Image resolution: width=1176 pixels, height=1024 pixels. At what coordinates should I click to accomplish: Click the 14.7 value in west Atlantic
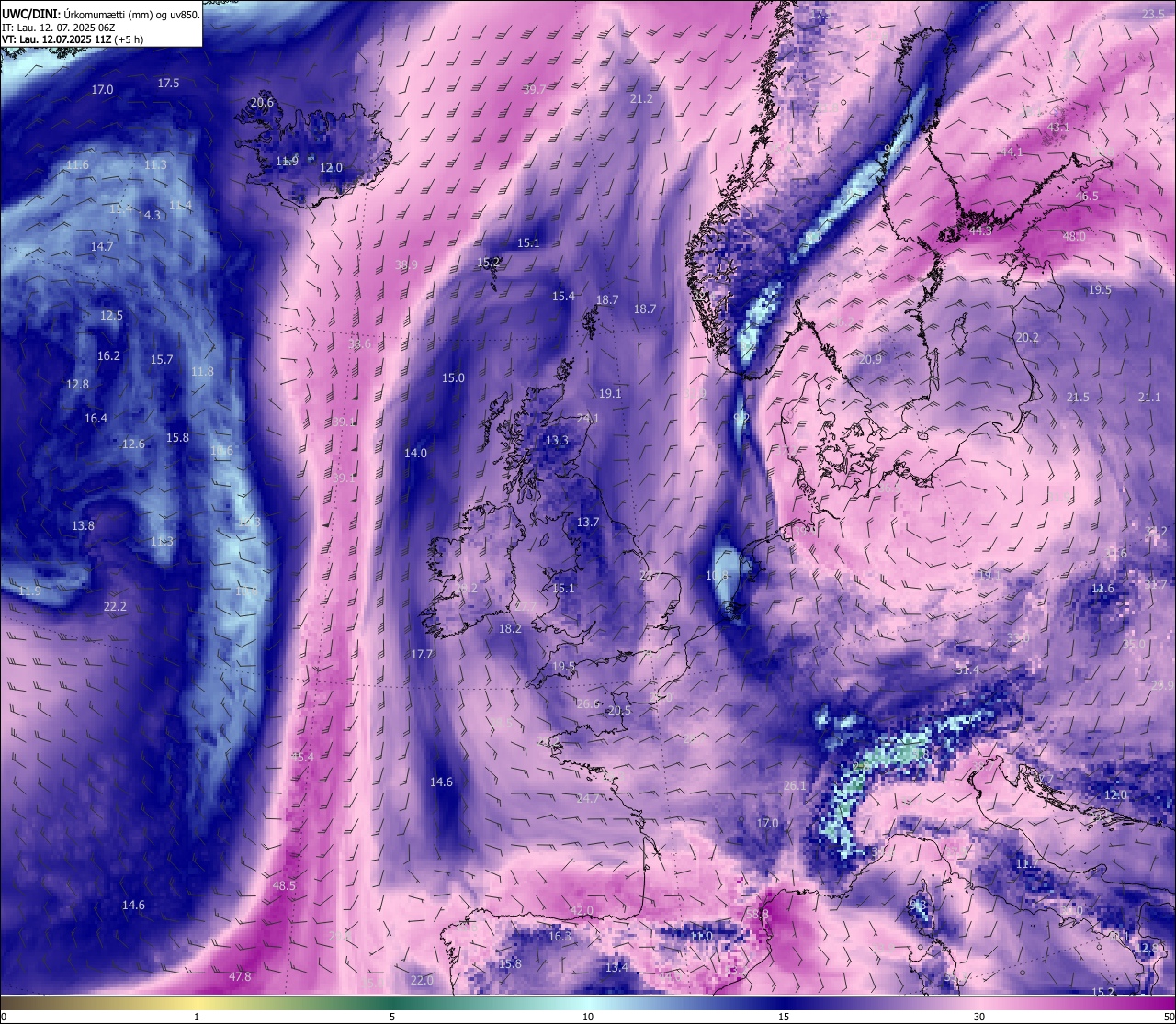click(102, 247)
